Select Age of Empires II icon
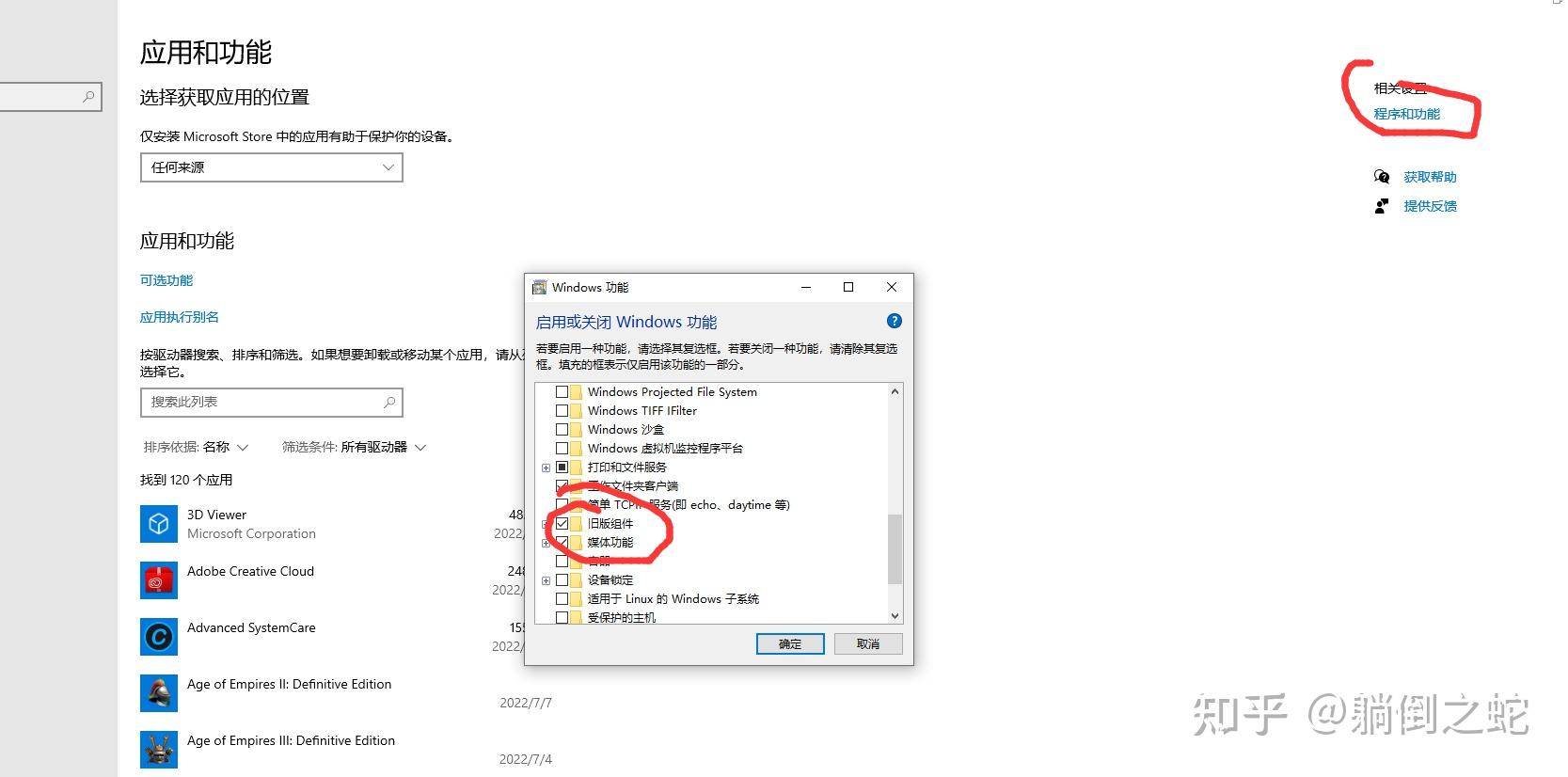1568x777 pixels. (x=159, y=693)
